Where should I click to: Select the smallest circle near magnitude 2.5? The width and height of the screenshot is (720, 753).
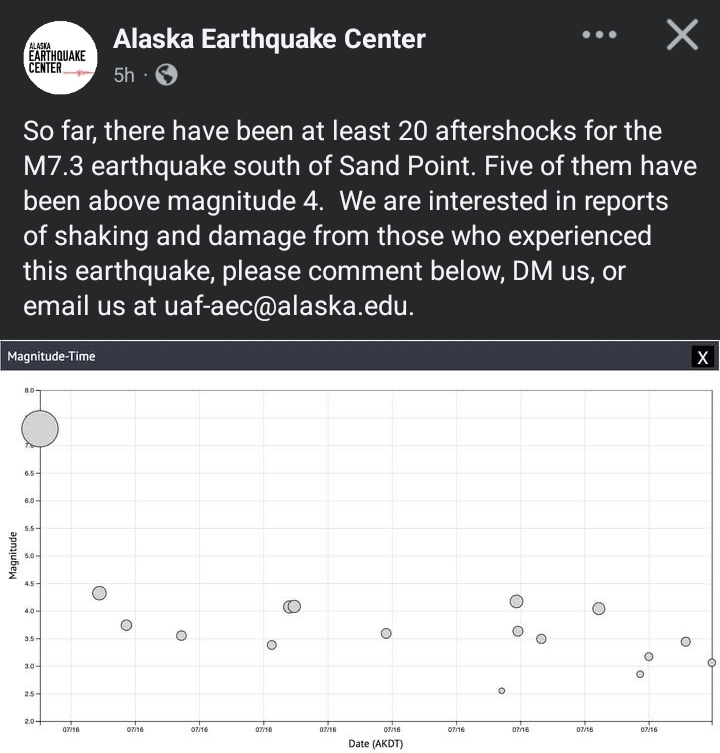tap(502, 690)
